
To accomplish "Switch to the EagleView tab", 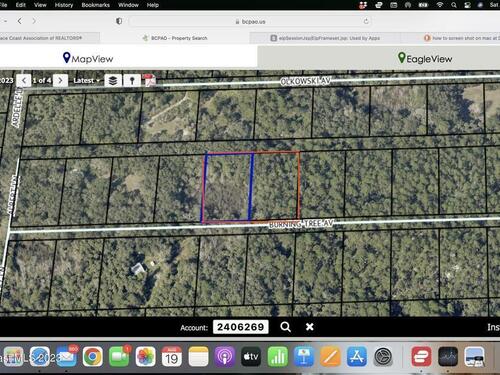I will coord(425,59).
